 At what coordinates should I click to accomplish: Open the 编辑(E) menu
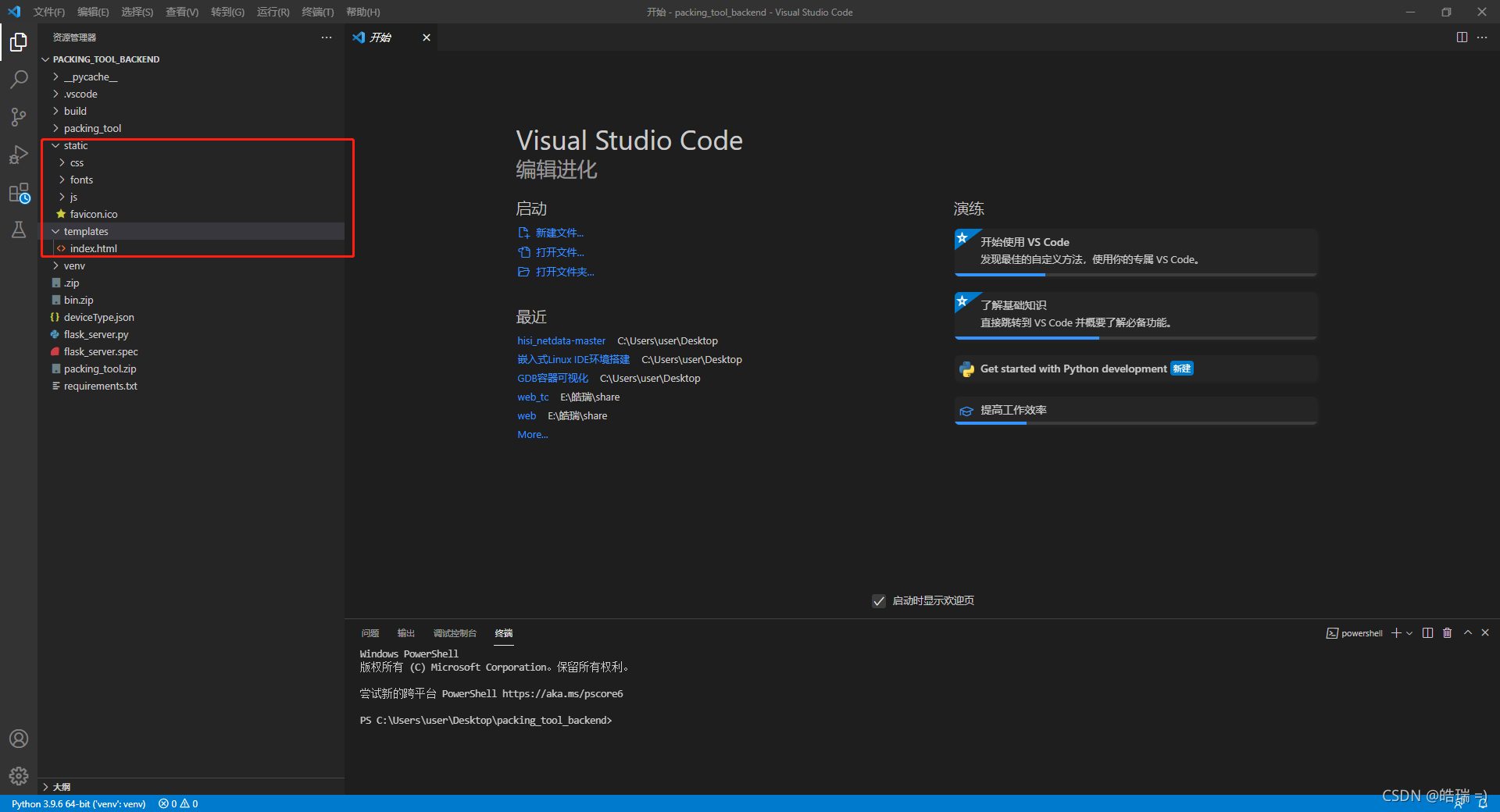tap(93, 12)
